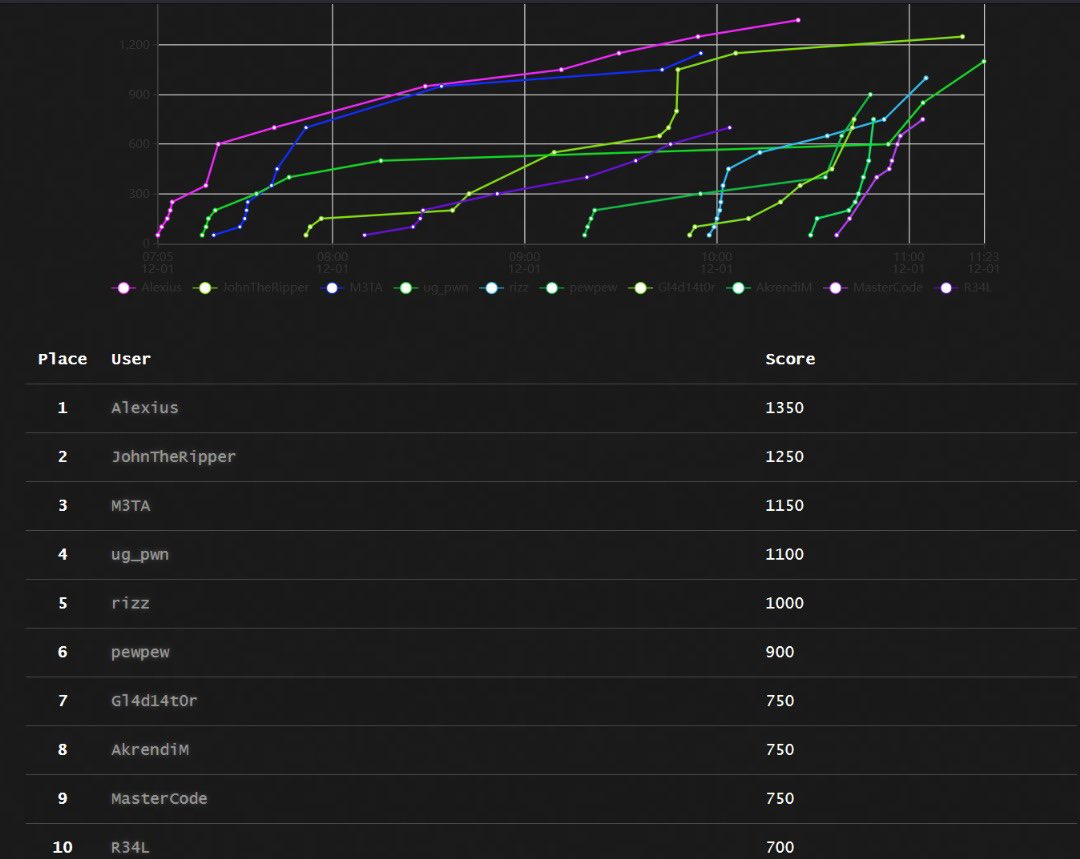Open ug_pwn user row link
The width and height of the screenshot is (1080, 859).
tap(140, 555)
